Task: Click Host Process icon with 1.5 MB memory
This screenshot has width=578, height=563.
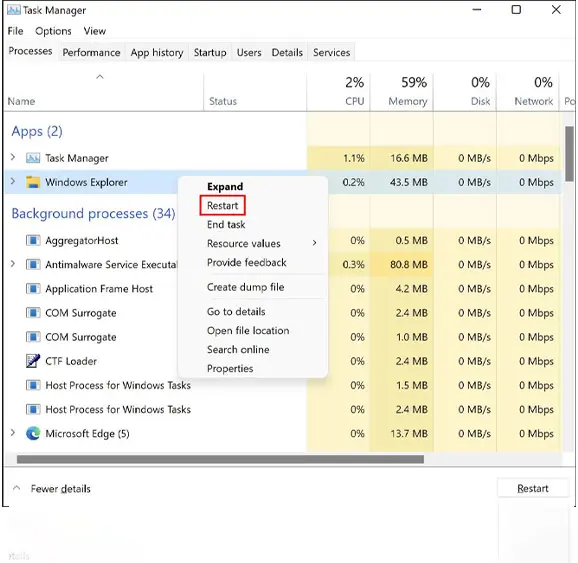Action: 33,385
